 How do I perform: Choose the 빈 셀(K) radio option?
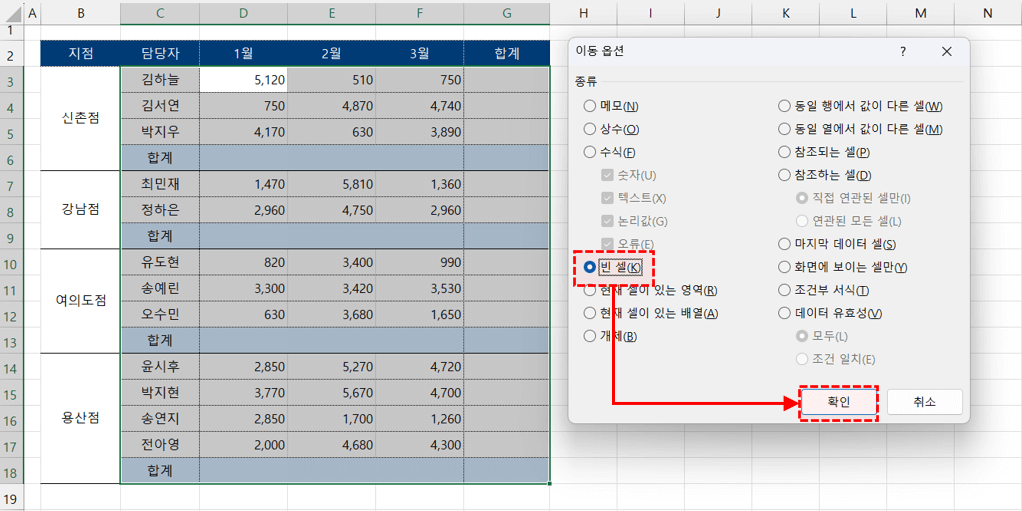pyautogui.click(x=613, y=267)
